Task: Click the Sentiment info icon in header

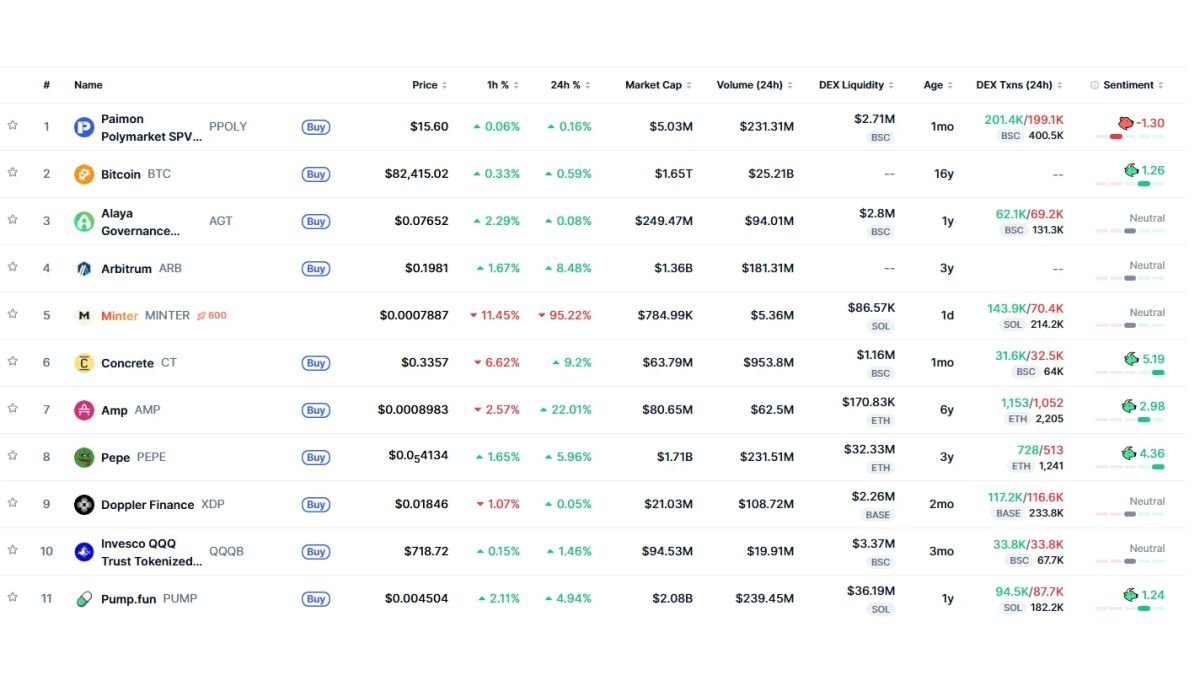Action: (x=1094, y=85)
